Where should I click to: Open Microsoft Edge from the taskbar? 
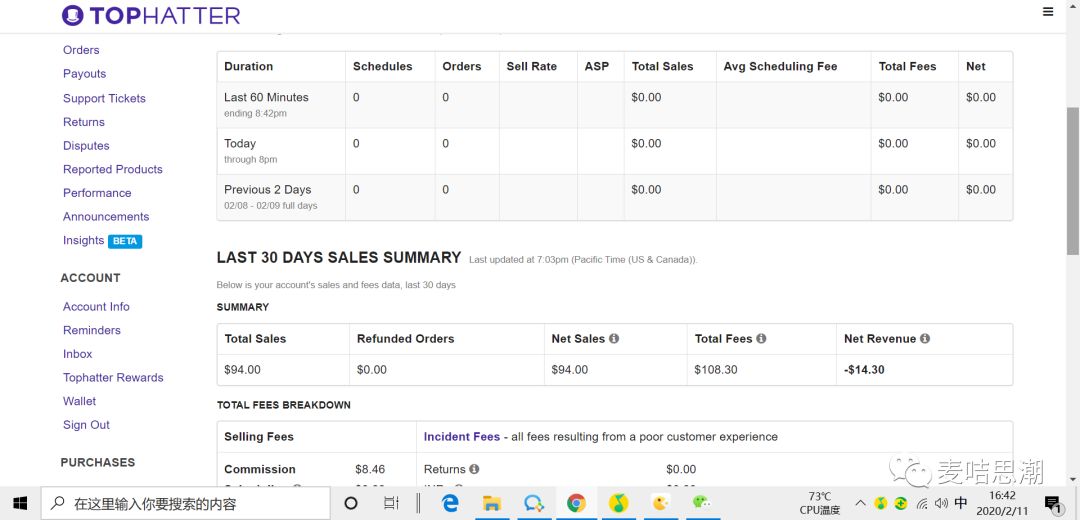pyautogui.click(x=450, y=503)
